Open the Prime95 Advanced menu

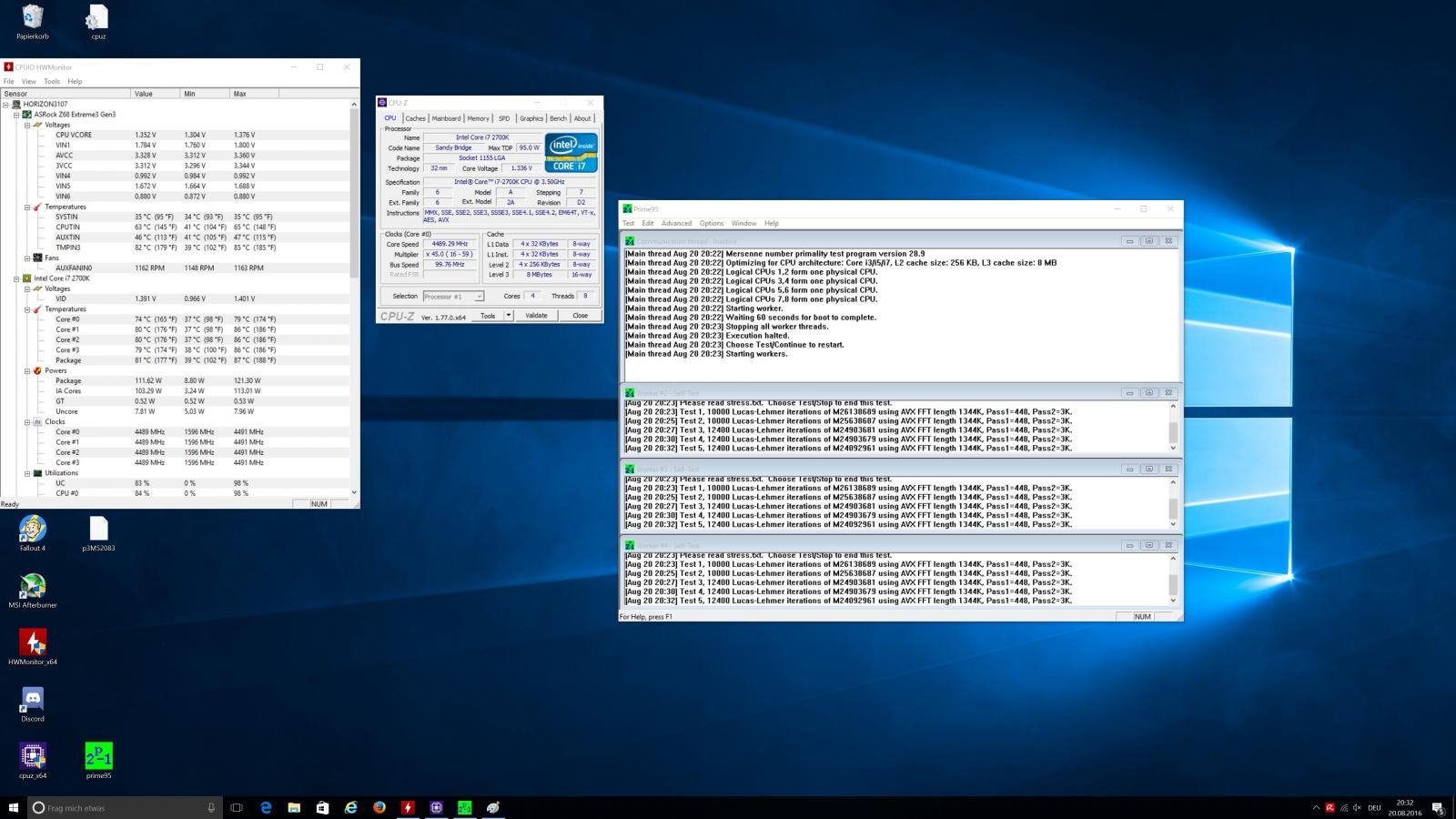tap(676, 223)
